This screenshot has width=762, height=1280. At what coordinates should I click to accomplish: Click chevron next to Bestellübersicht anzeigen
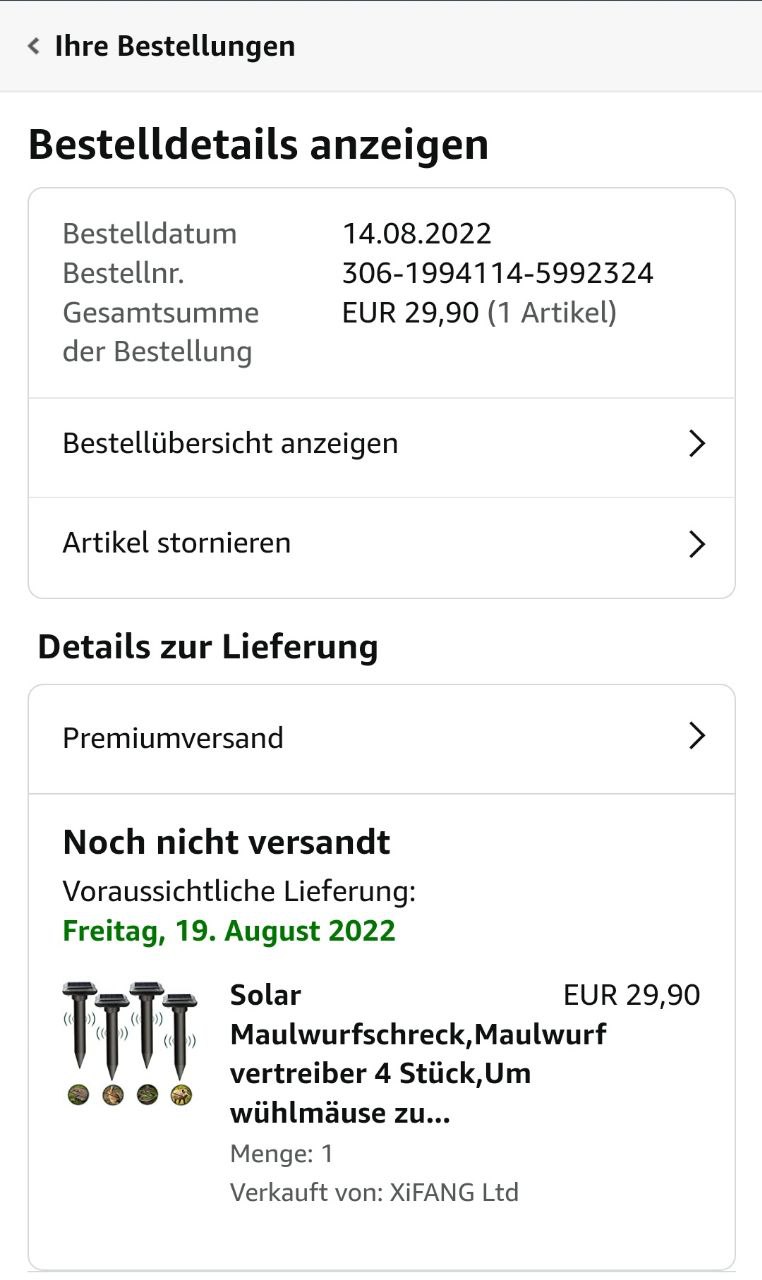(x=697, y=444)
